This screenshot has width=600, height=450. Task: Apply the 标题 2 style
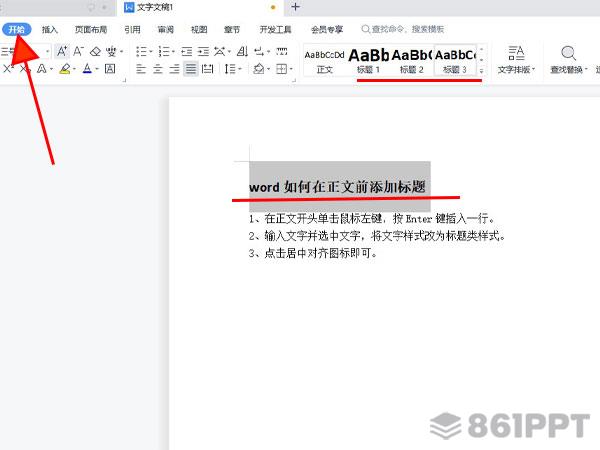(412, 61)
